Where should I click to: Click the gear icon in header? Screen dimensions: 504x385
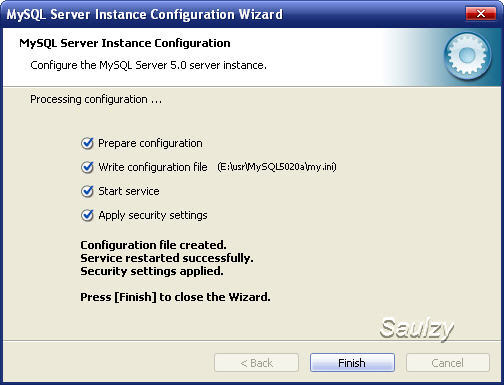pos(467,55)
